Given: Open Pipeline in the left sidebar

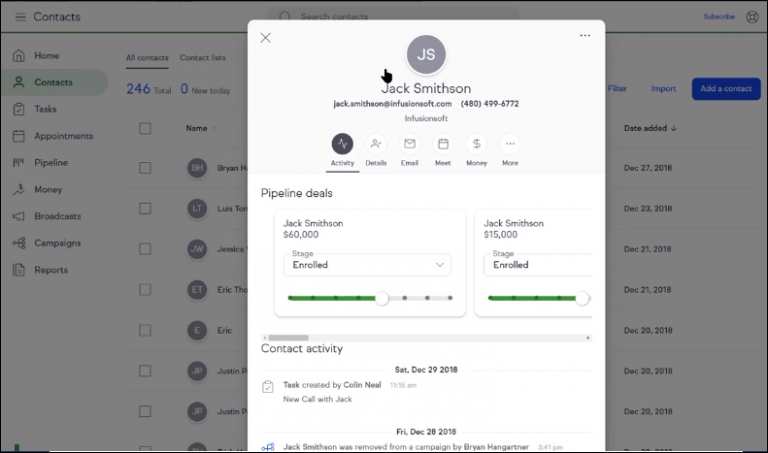Looking at the screenshot, I should tap(51, 162).
